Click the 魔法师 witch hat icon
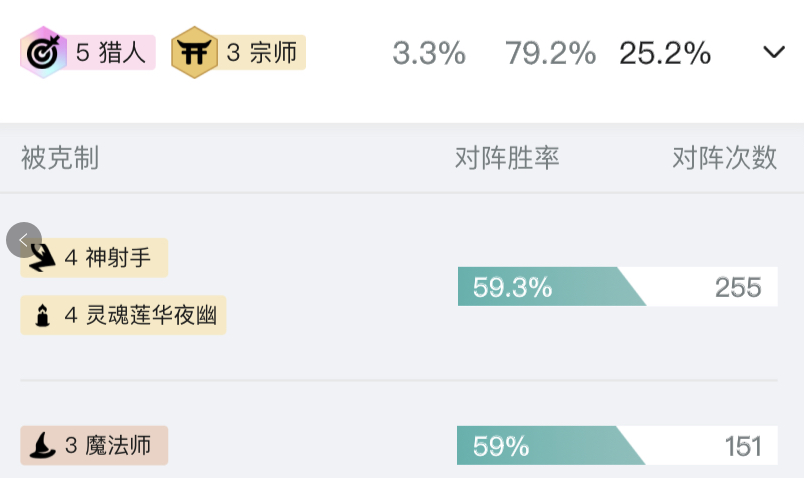804x478 pixels. [42, 446]
